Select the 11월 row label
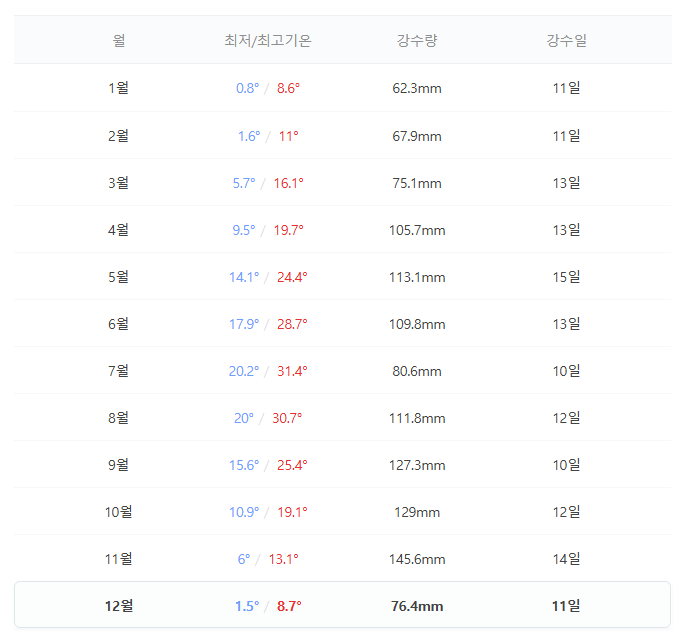685x634 pixels. [x=118, y=559]
